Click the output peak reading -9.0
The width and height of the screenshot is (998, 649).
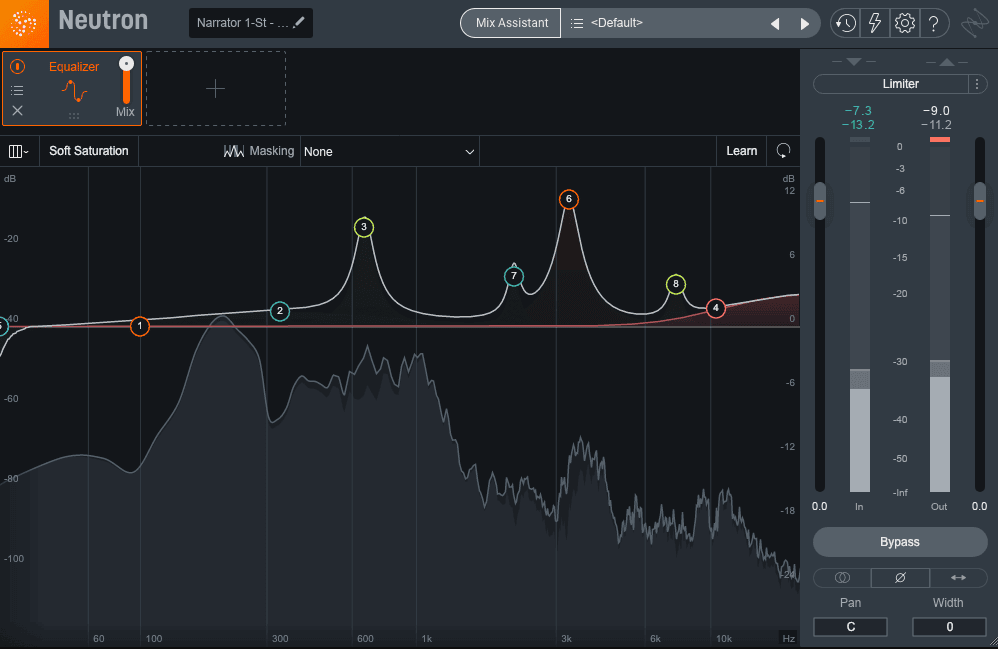coord(936,111)
